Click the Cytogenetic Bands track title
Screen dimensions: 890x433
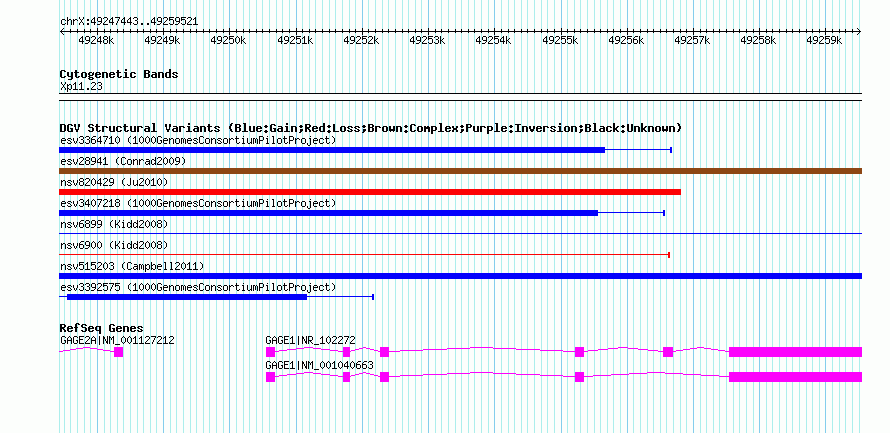(119, 74)
